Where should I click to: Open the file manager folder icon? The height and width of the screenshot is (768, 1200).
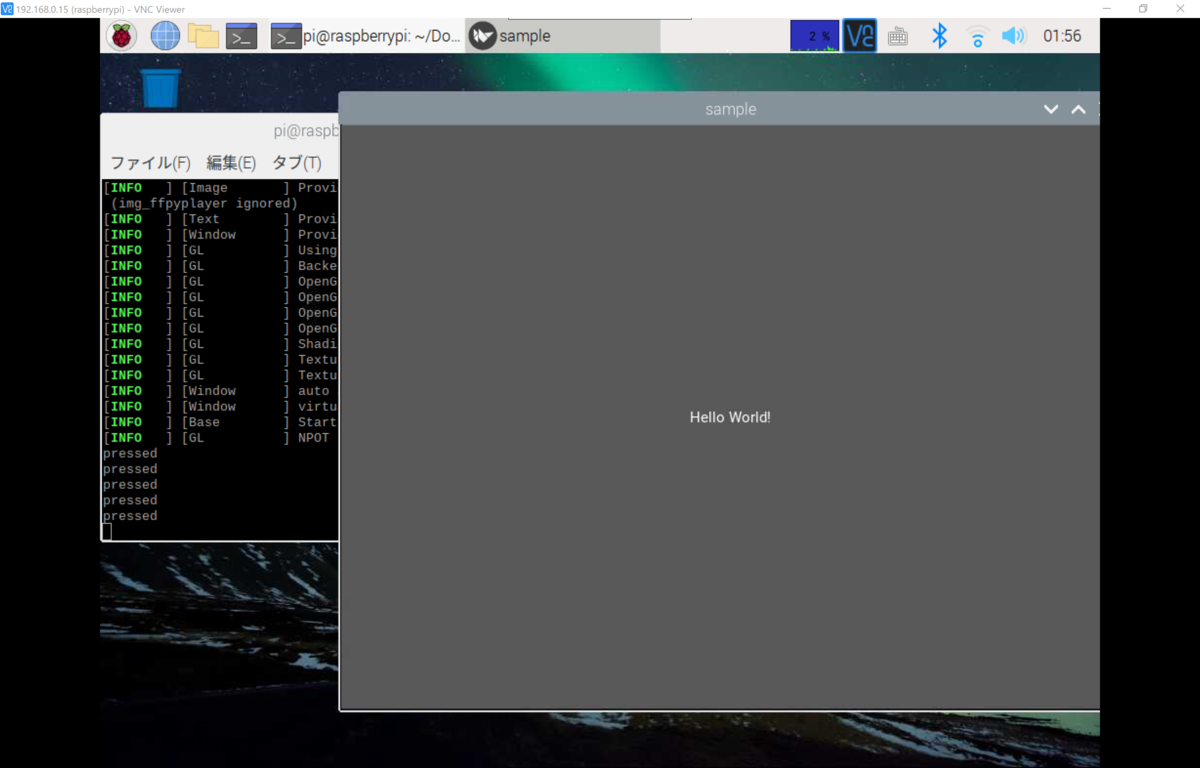tap(203, 36)
